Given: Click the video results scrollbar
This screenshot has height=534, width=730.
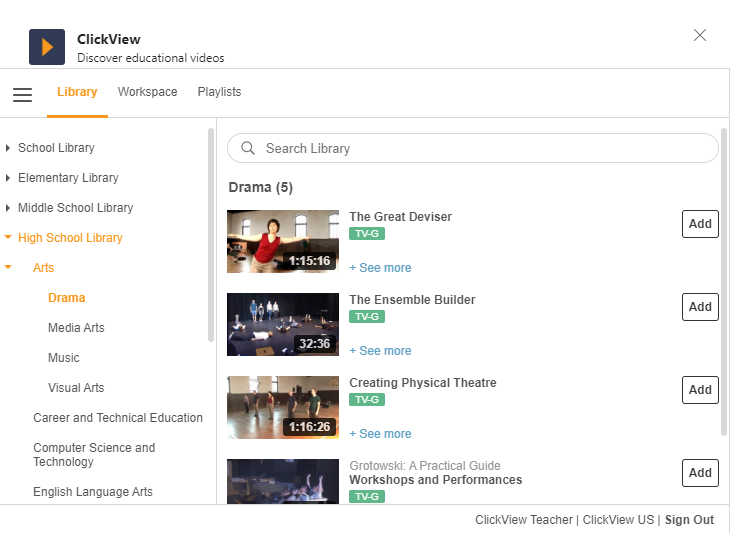Looking at the screenshot, I should coord(723,282).
